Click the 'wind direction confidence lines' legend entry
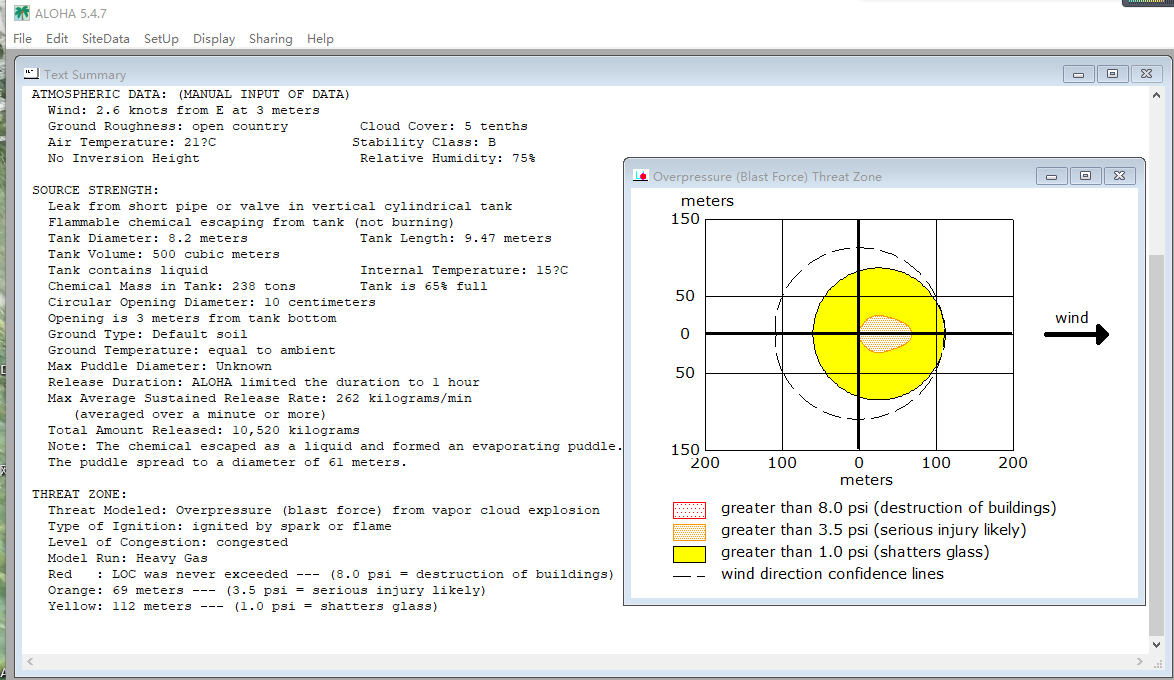 pos(832,574)
